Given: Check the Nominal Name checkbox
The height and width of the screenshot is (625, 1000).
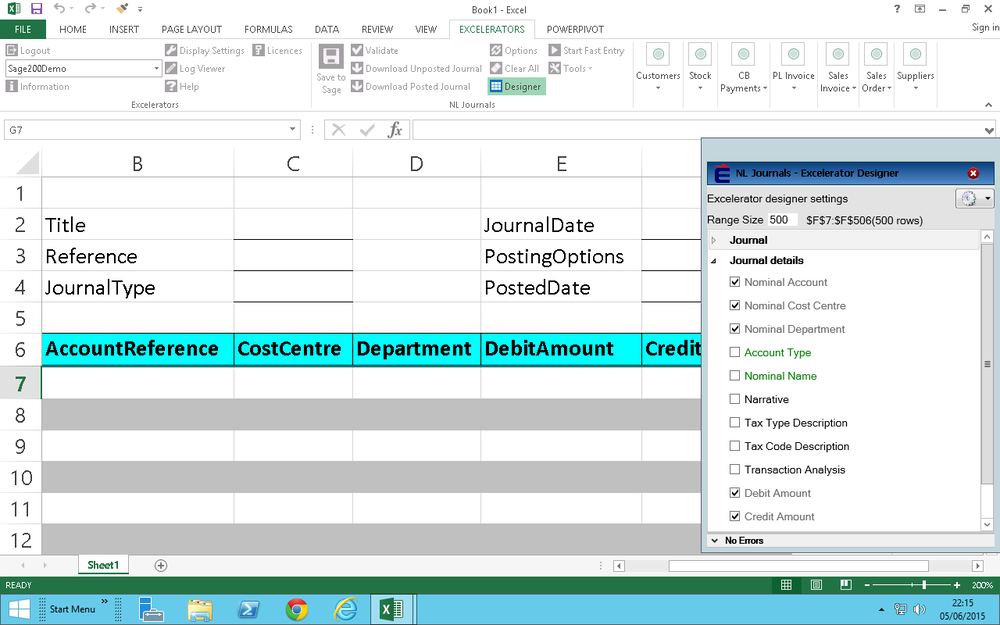Looking at the screenshot, I should (x=735, y=376).
